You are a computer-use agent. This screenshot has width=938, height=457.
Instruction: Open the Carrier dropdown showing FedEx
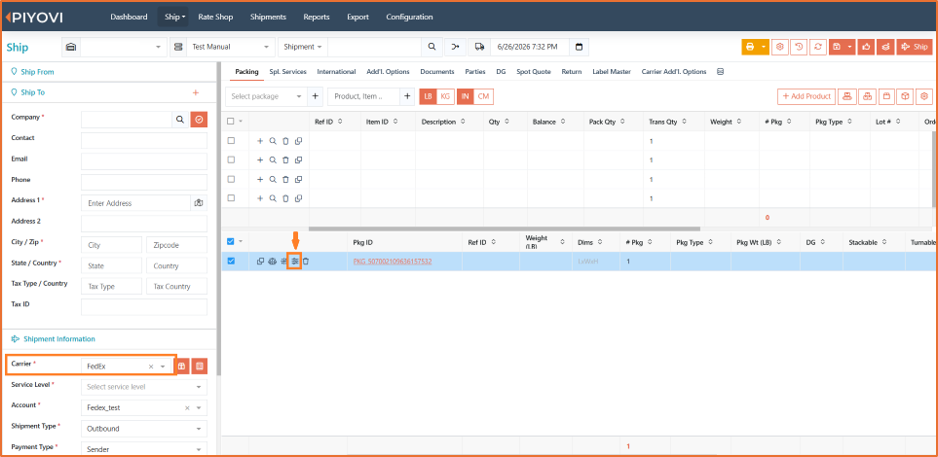pyautogui.click(x=126, y=365)
